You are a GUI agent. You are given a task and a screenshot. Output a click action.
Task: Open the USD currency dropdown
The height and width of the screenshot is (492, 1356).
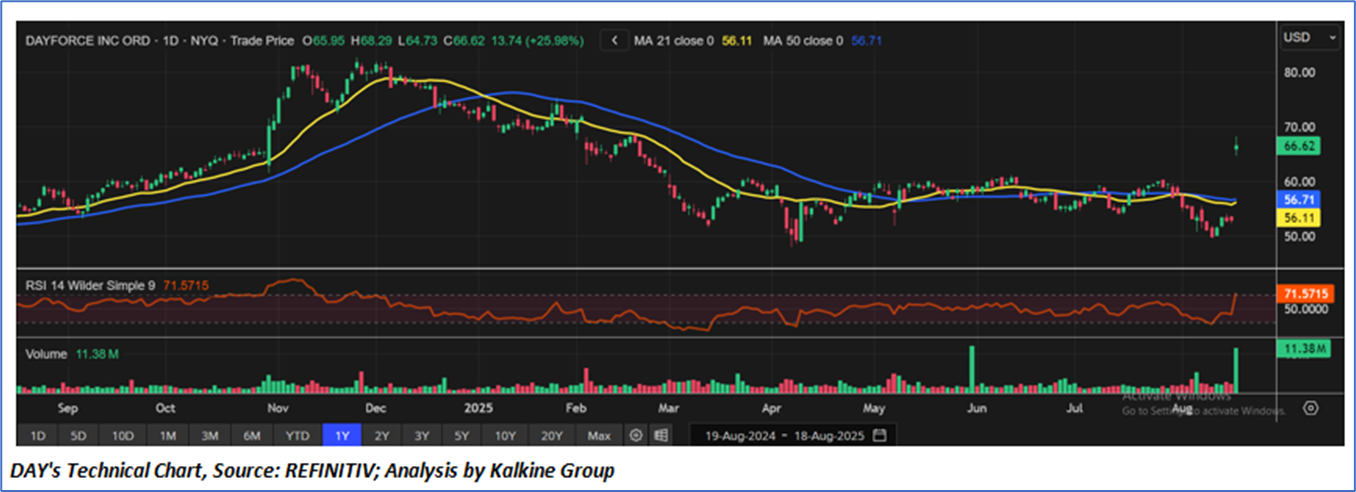1309,37
